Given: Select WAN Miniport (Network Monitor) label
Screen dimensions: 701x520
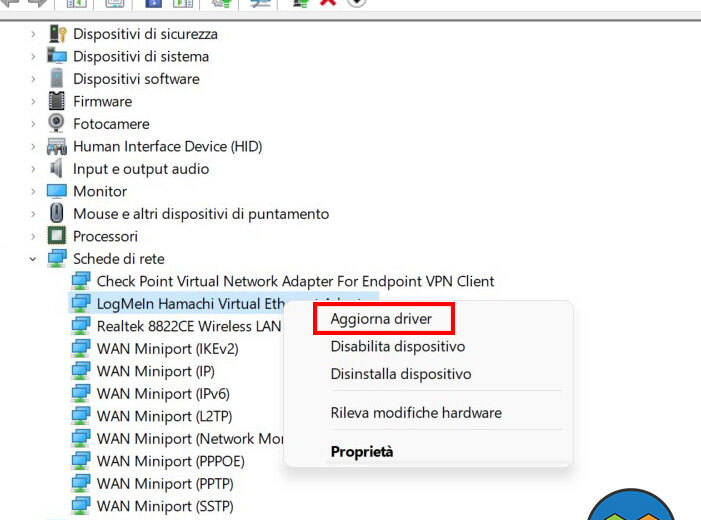Looking at the screenshot, I should [x=190, y=439].
